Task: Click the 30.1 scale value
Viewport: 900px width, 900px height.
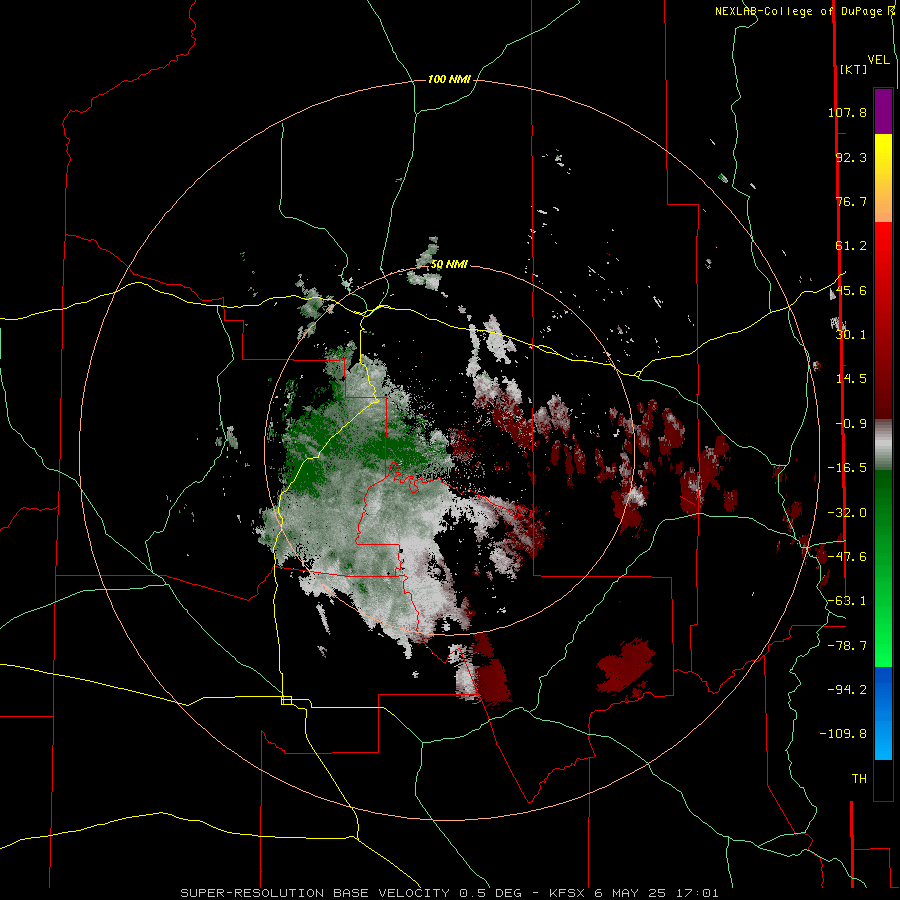Action: pyautogui.click(x=851, y=334)
